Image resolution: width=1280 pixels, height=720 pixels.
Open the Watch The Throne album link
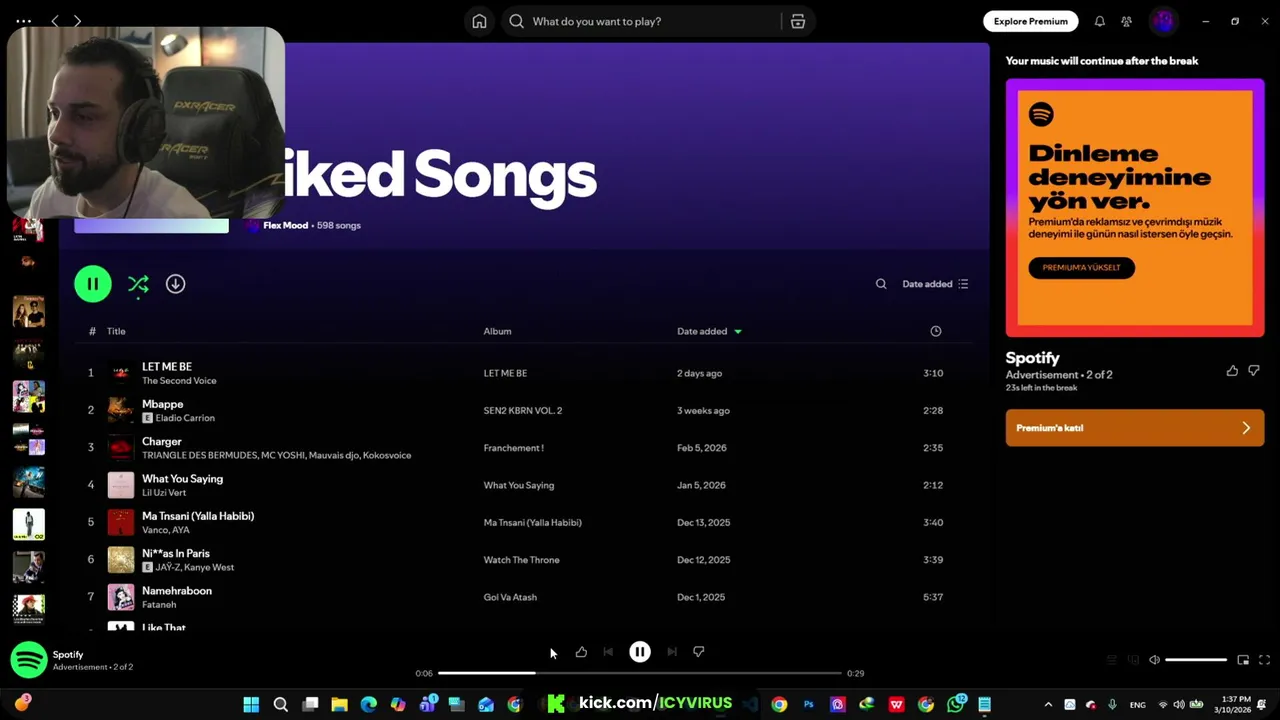tap(521, 560)
